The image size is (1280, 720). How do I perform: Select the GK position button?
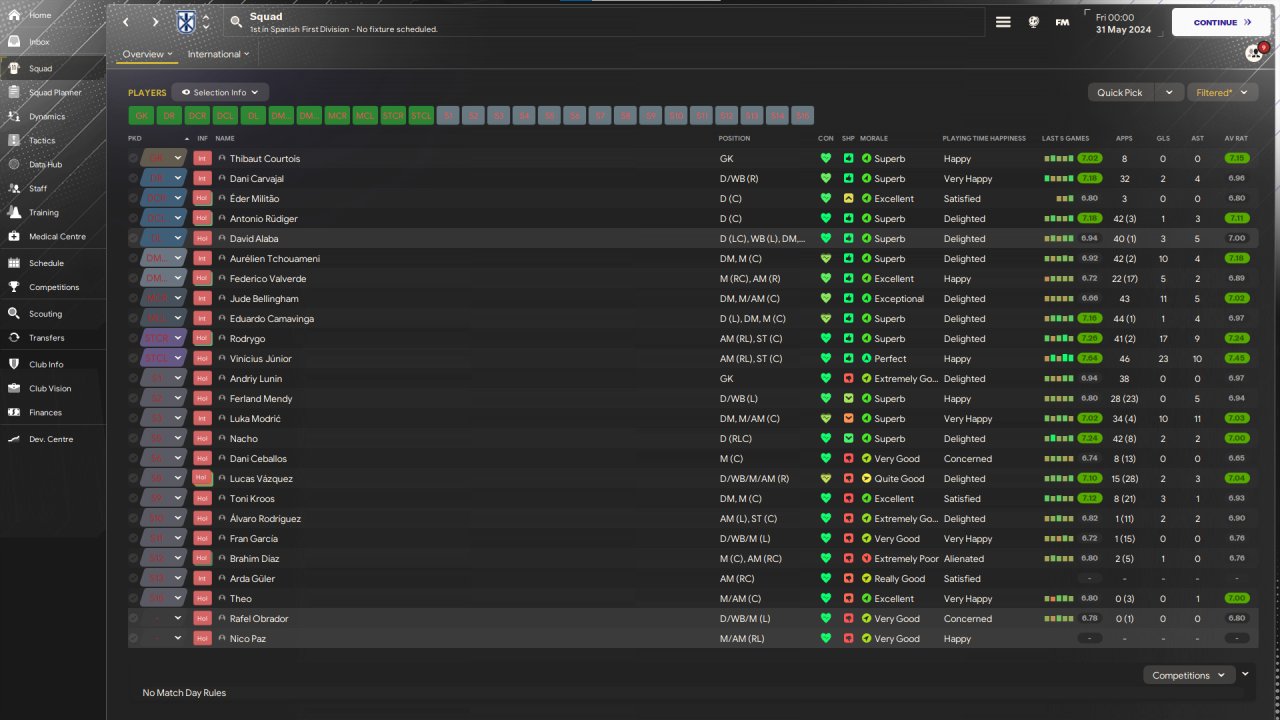tap(142, 116)
